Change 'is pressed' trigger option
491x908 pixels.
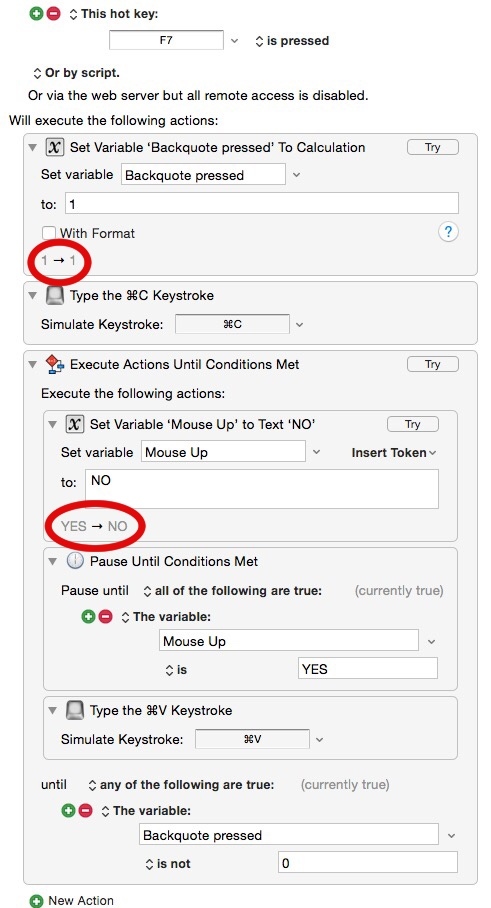click(292, 41)
